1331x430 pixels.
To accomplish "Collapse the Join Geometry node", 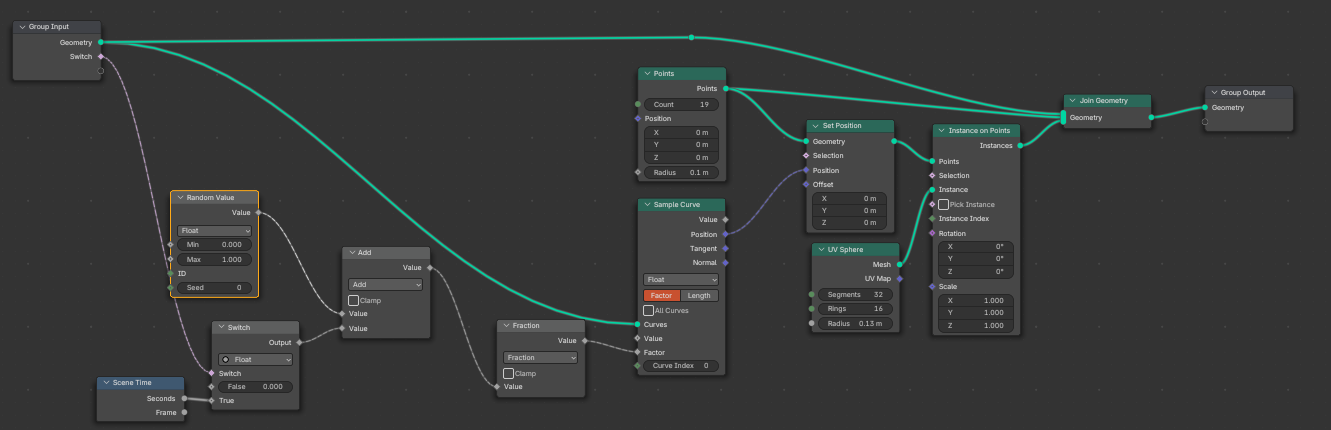I will click(x=1073, y=101).
